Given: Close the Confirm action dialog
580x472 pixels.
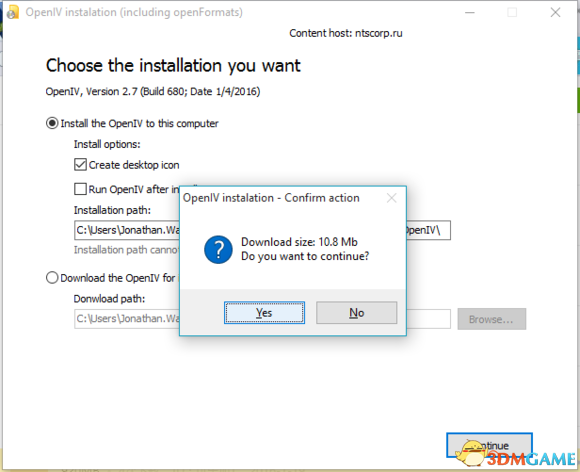Looking at the screenshot, I should [391, 198].
